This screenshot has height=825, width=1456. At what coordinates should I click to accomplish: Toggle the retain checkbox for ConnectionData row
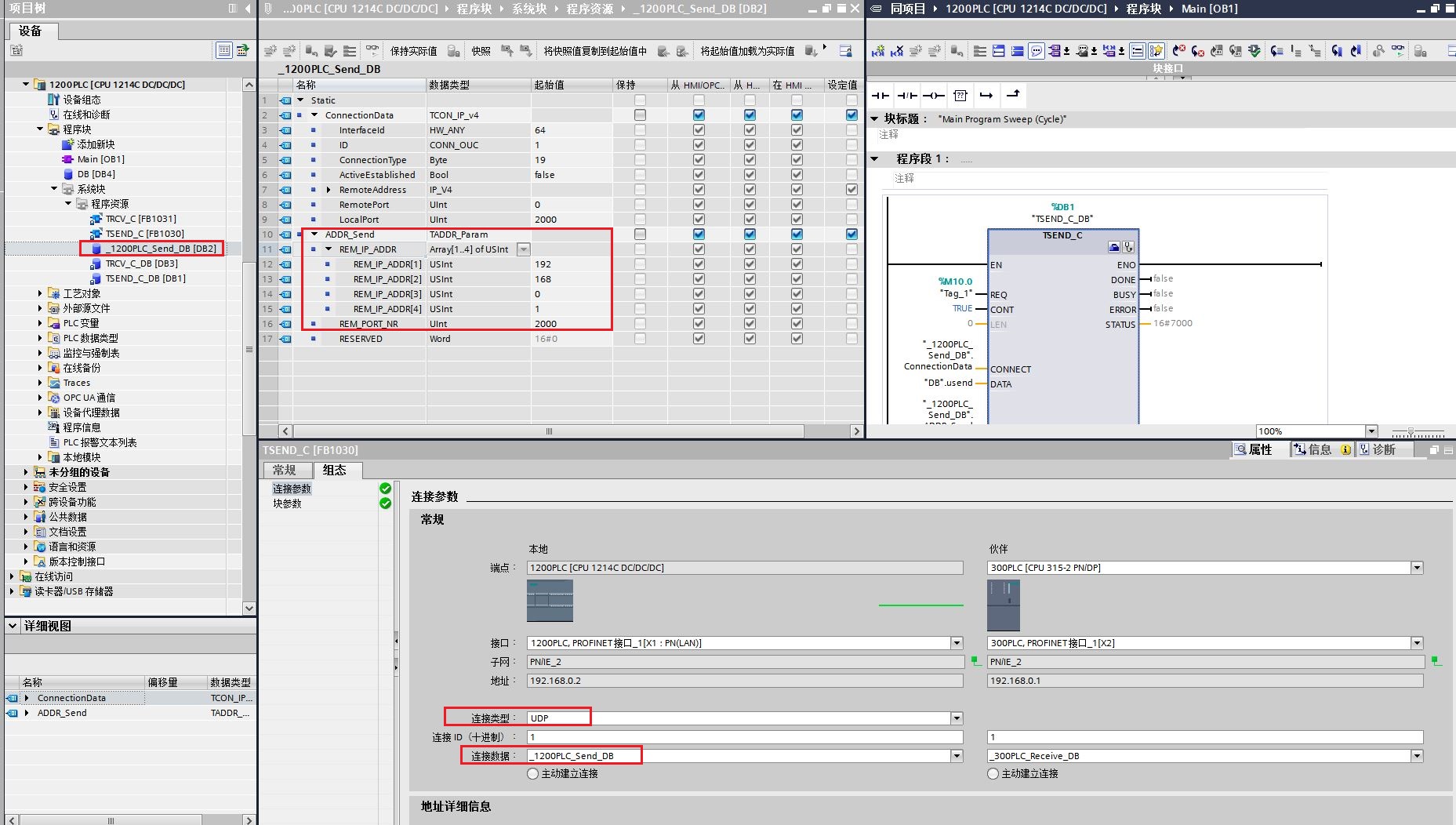640,115
